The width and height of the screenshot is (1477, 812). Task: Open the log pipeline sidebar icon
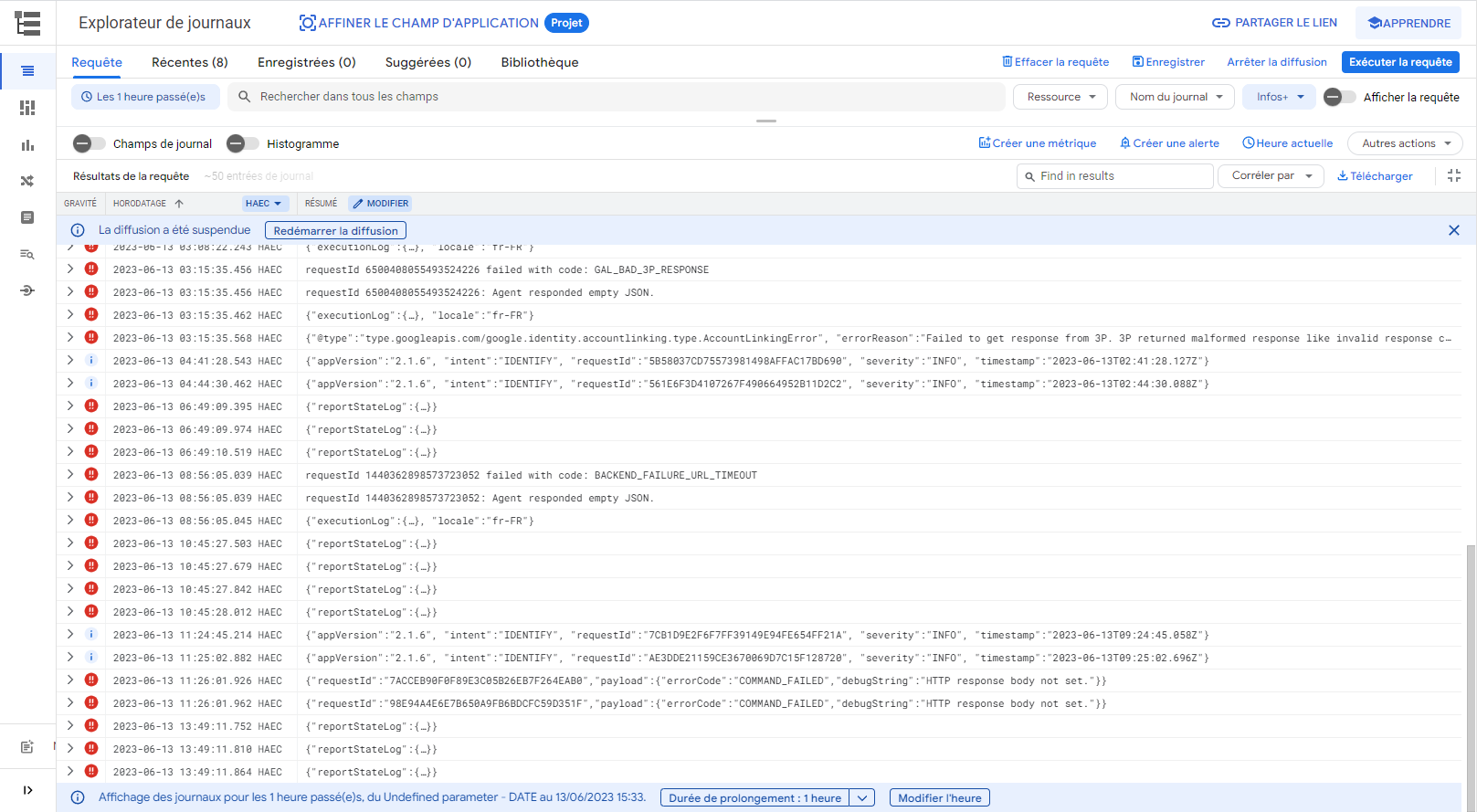click(27, 290)
